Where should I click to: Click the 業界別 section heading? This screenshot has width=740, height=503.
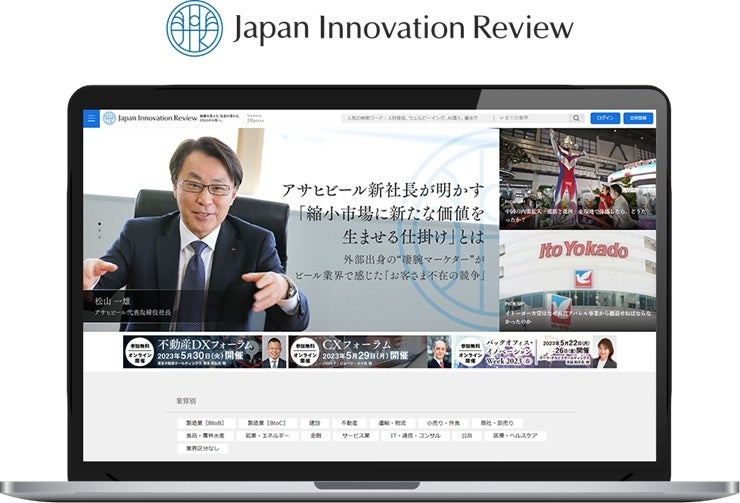(x=185, y=401)
